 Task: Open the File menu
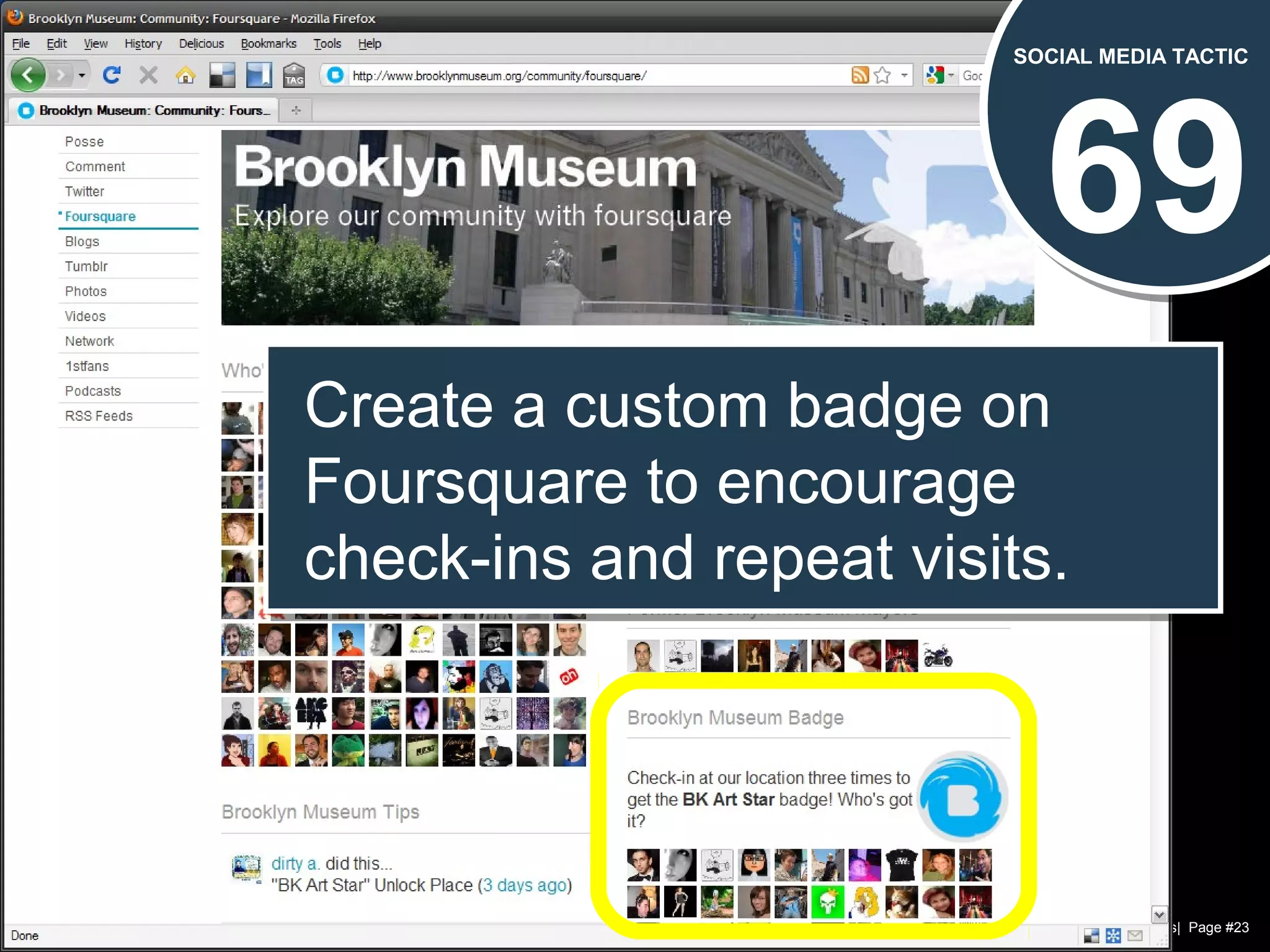[20, 43]
